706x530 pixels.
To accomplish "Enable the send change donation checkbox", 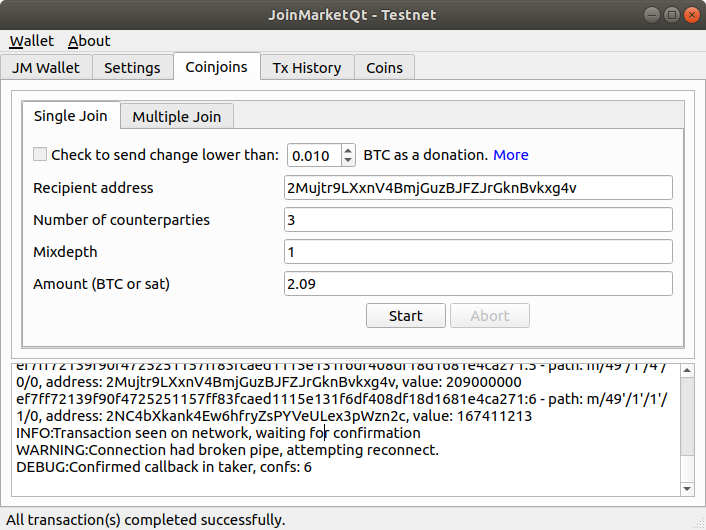I will 41,155.
